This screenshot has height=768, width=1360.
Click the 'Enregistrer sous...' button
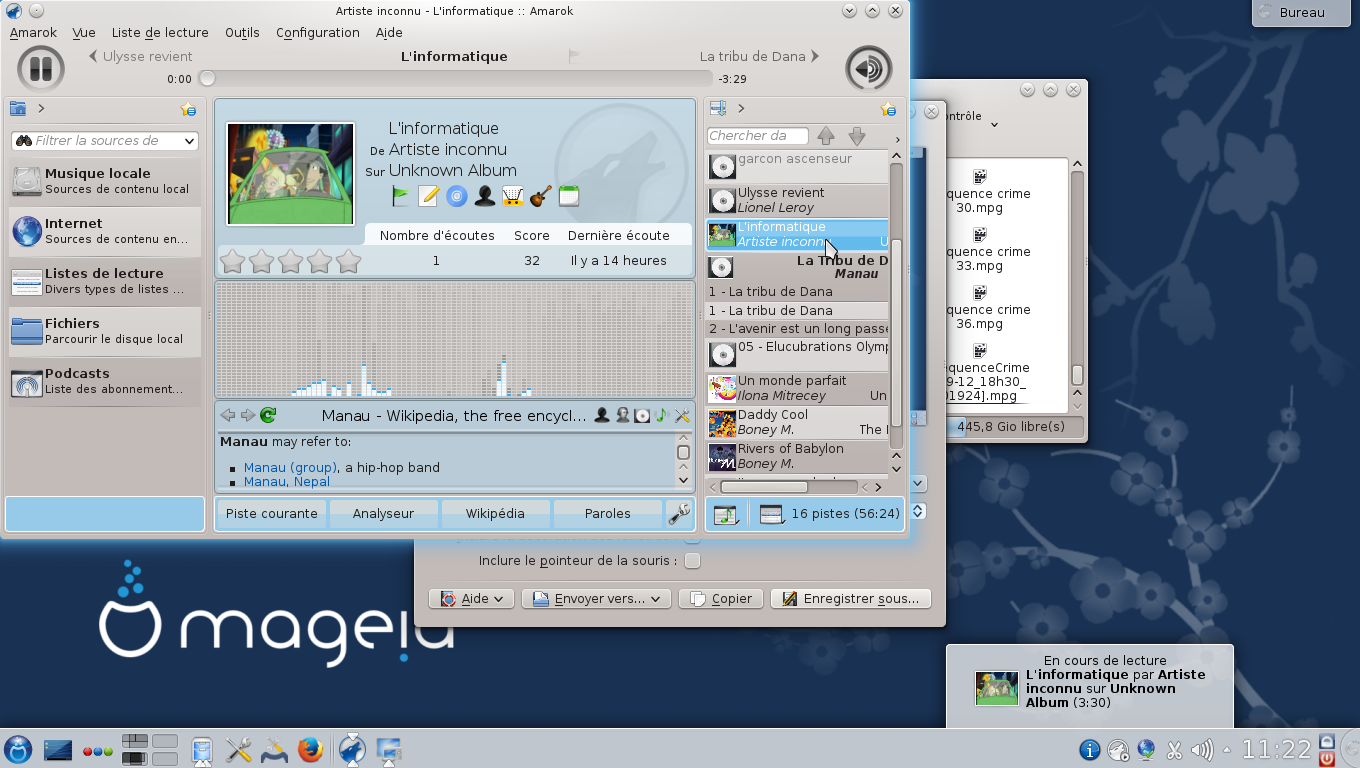tap(851, 599)
